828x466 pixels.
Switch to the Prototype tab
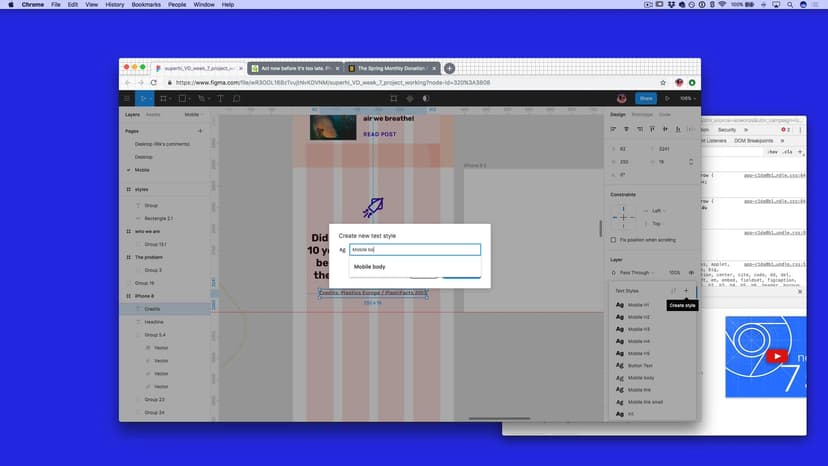[x=642, y=115]
